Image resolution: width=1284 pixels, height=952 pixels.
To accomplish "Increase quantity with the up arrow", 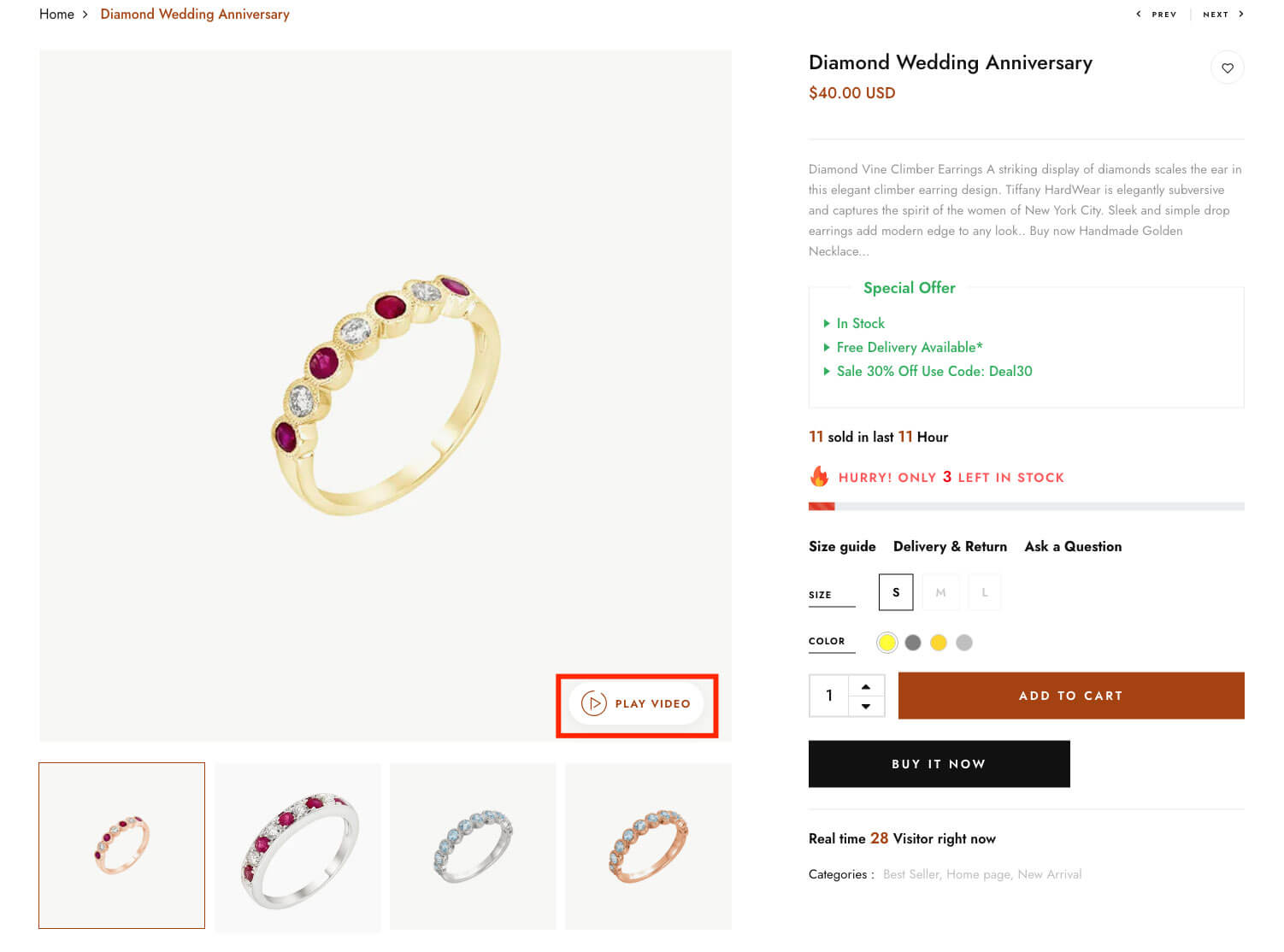I will 866,686.
